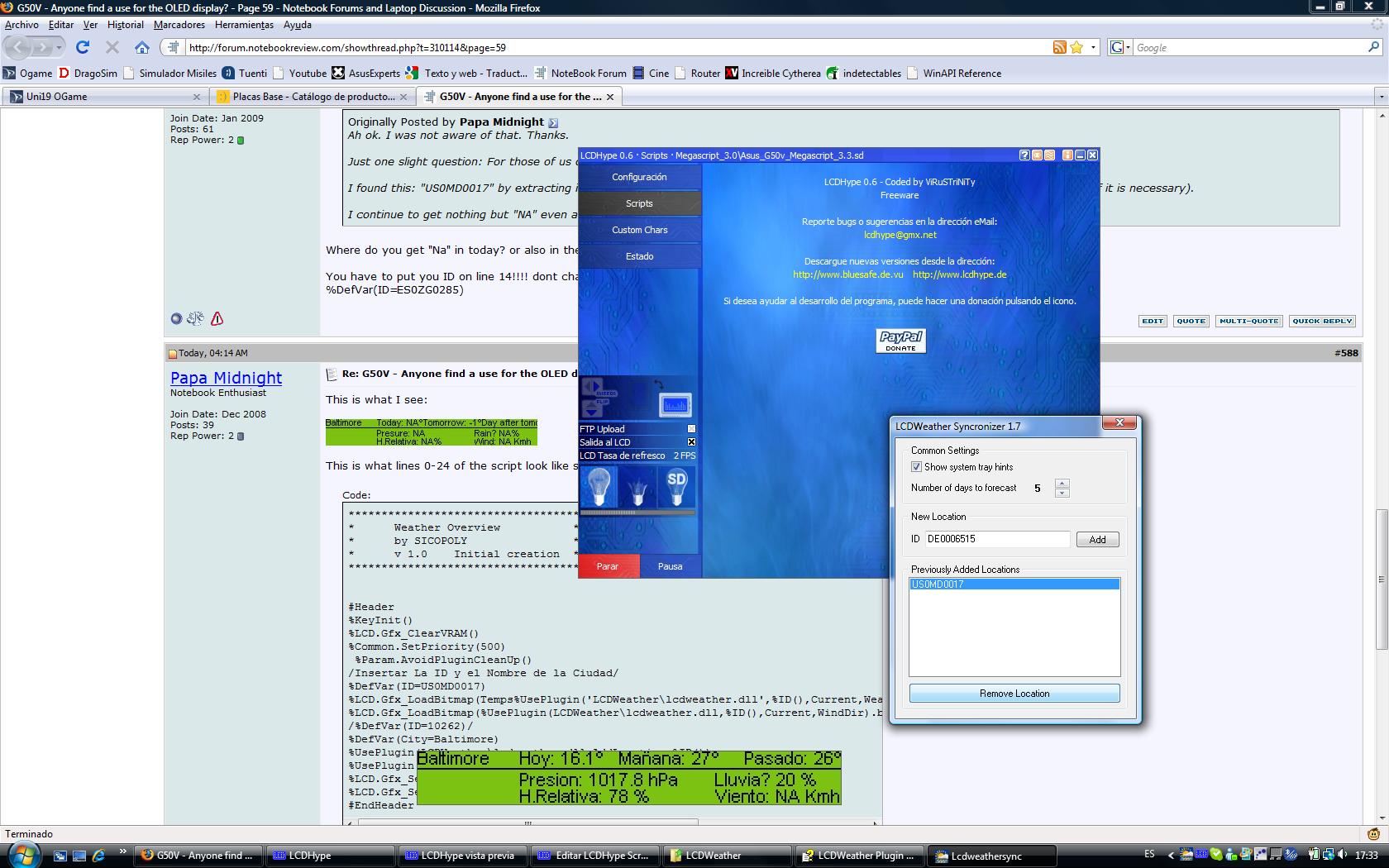Uncheck Show system tray hints
1389x868 pixels.
tap(916, 467)
